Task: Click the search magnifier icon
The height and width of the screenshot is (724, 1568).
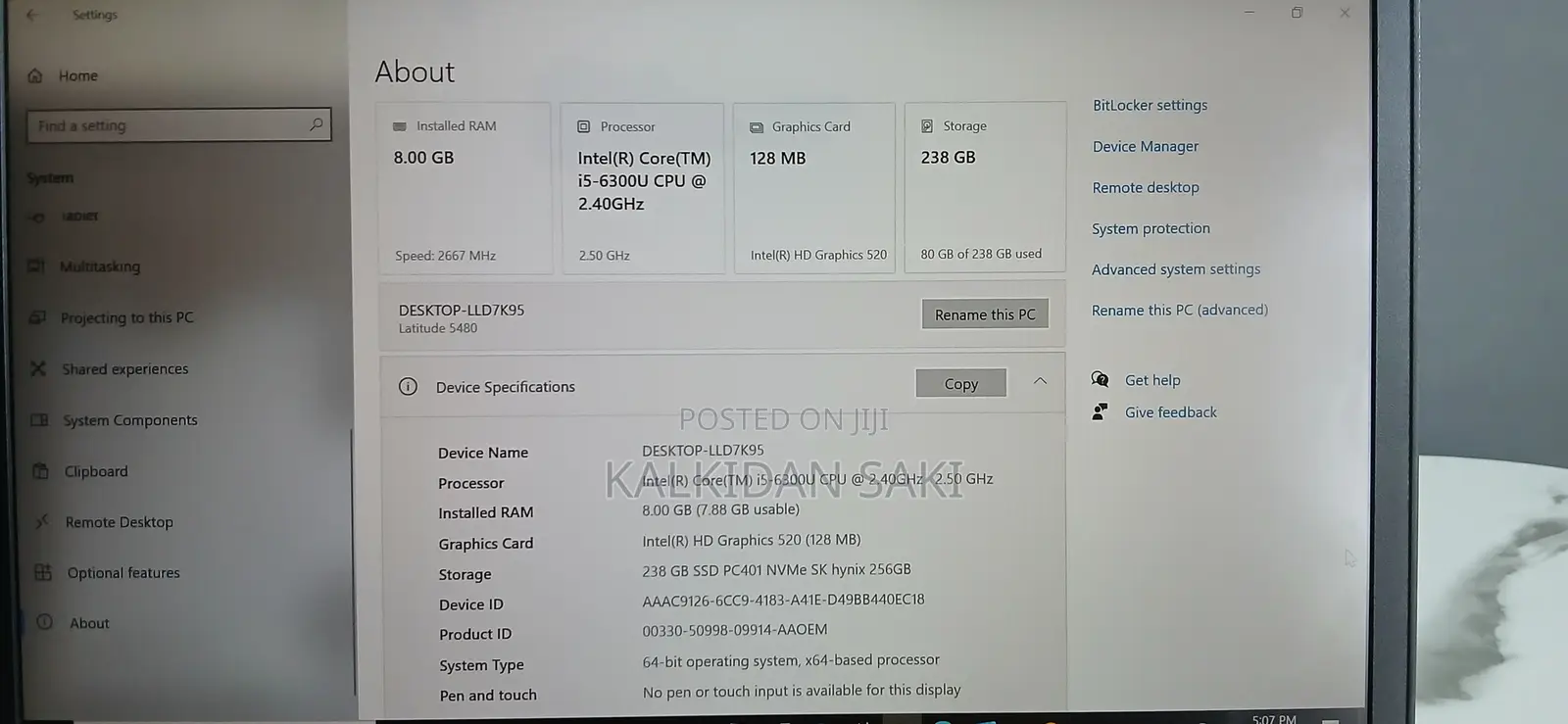Action: click(x=316, y=124)
